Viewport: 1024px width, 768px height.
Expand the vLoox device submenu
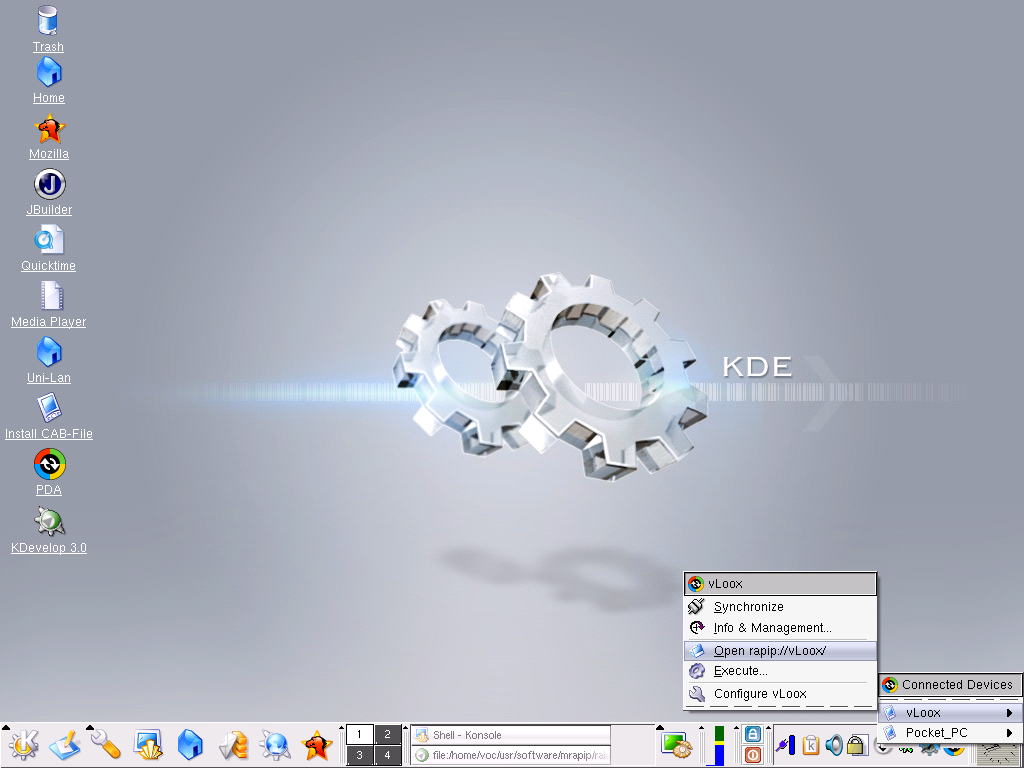(950, 712)
